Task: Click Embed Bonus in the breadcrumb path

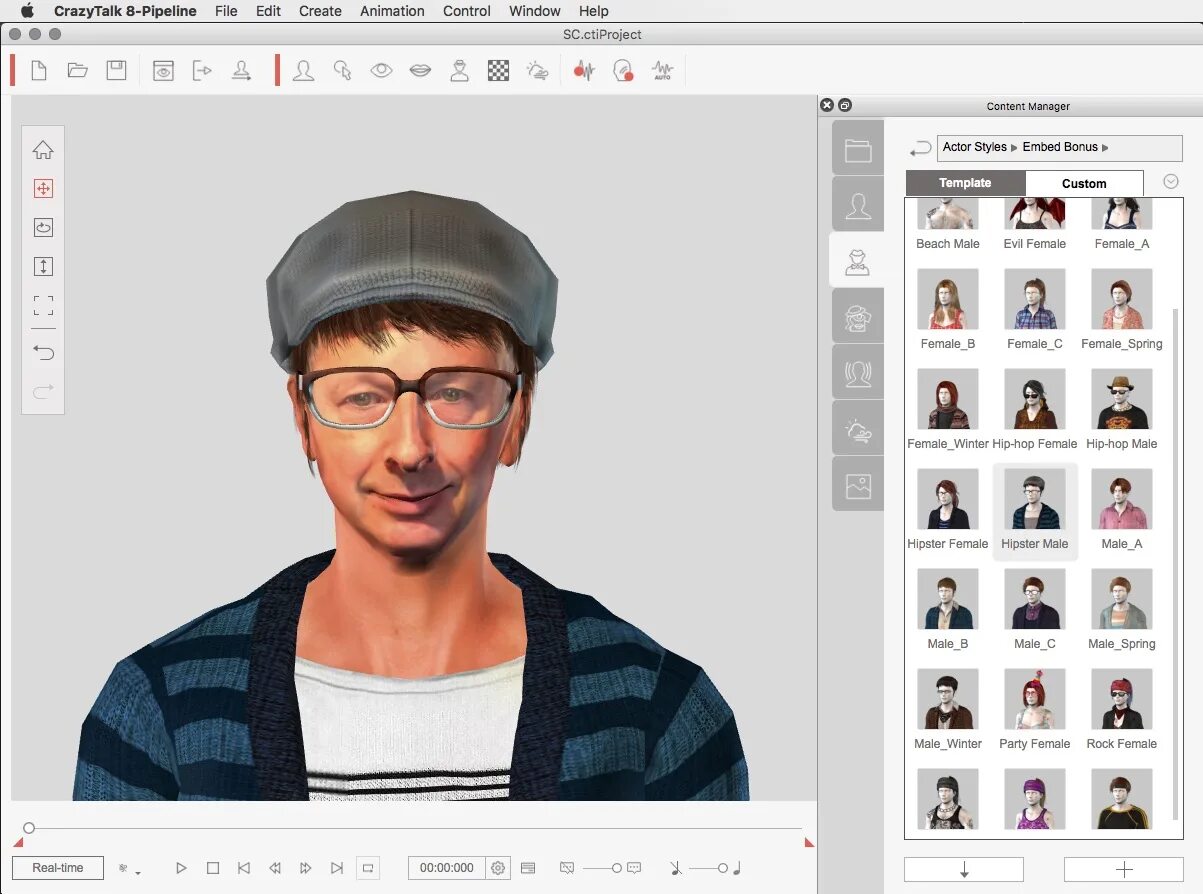Action: click(1060, 147)
